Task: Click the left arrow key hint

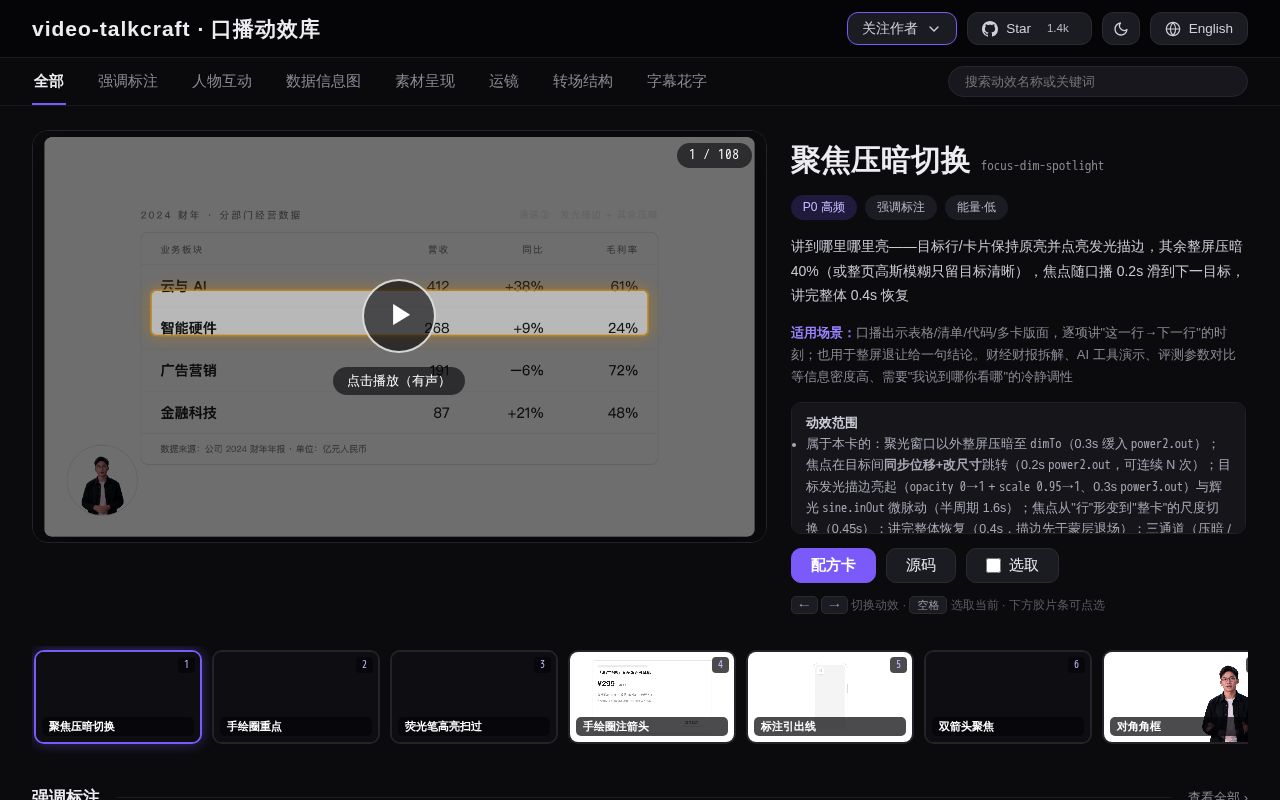Action: pos(804,605)
